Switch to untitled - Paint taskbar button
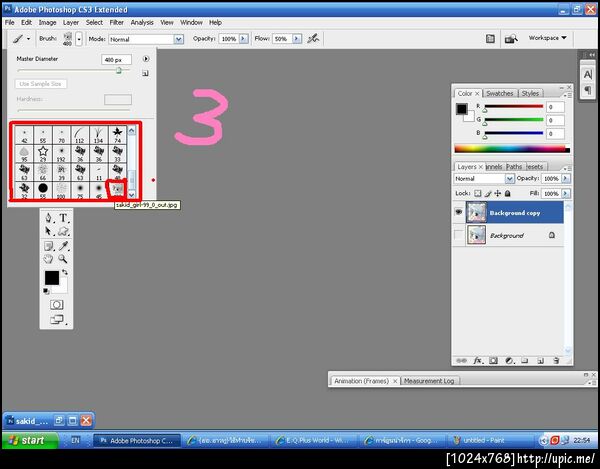 490,441
